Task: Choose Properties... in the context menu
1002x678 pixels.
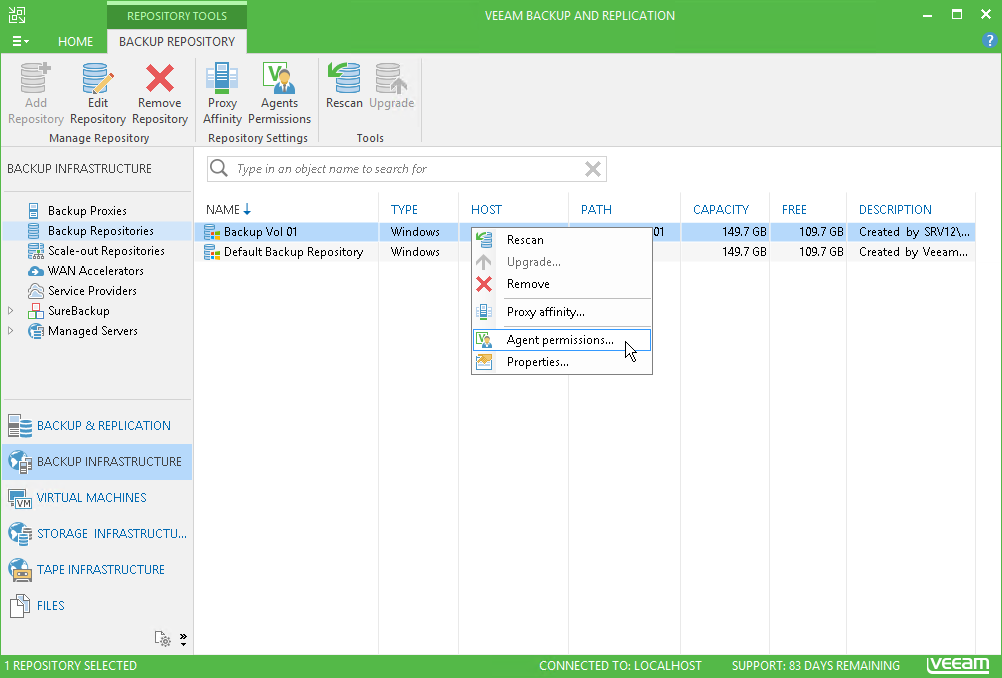Action: [562, 362]
